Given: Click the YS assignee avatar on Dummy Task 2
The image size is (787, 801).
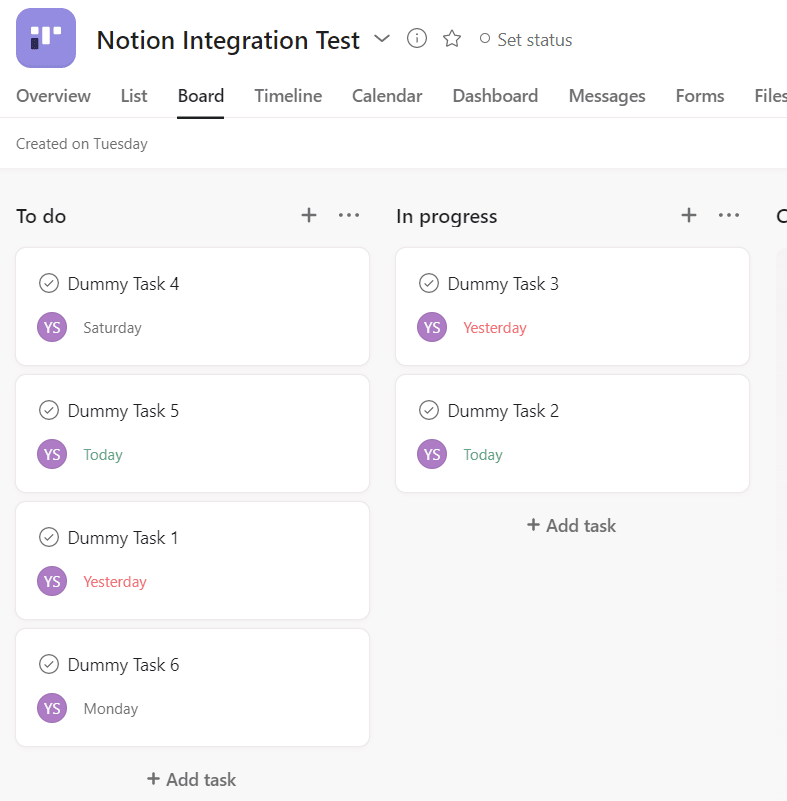Looking at the screenshot, I should 432,454.
